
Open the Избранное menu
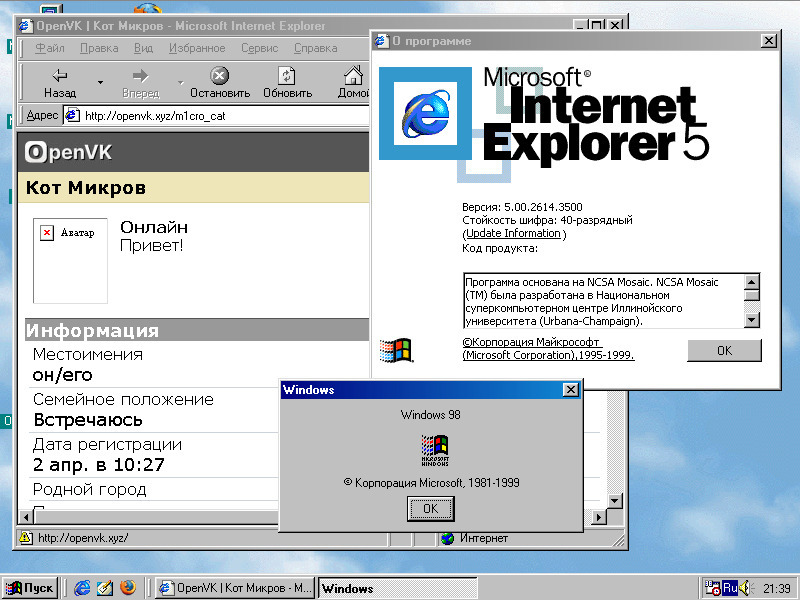196,48
